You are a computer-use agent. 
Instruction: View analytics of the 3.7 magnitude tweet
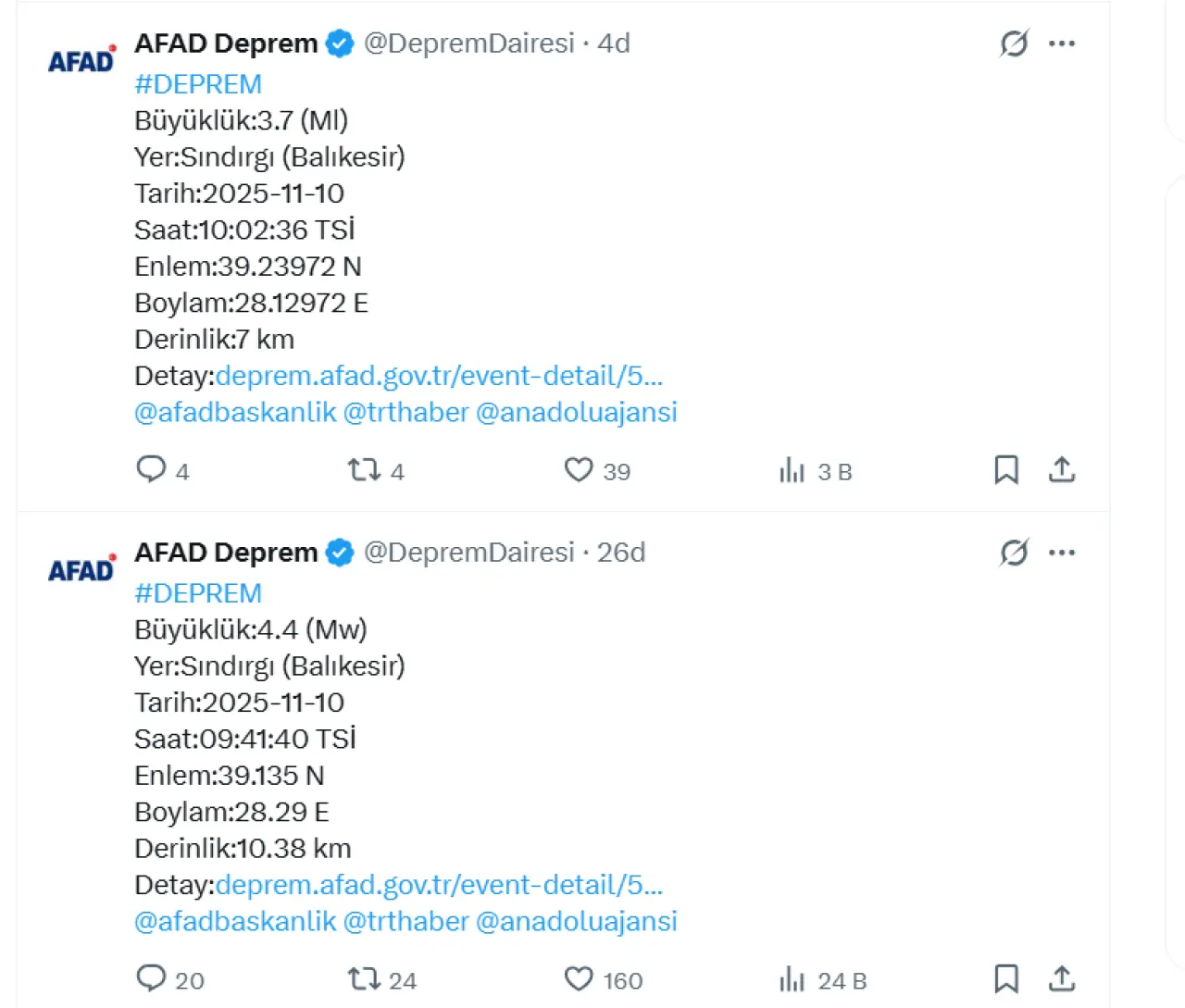[x=792, y=470]
